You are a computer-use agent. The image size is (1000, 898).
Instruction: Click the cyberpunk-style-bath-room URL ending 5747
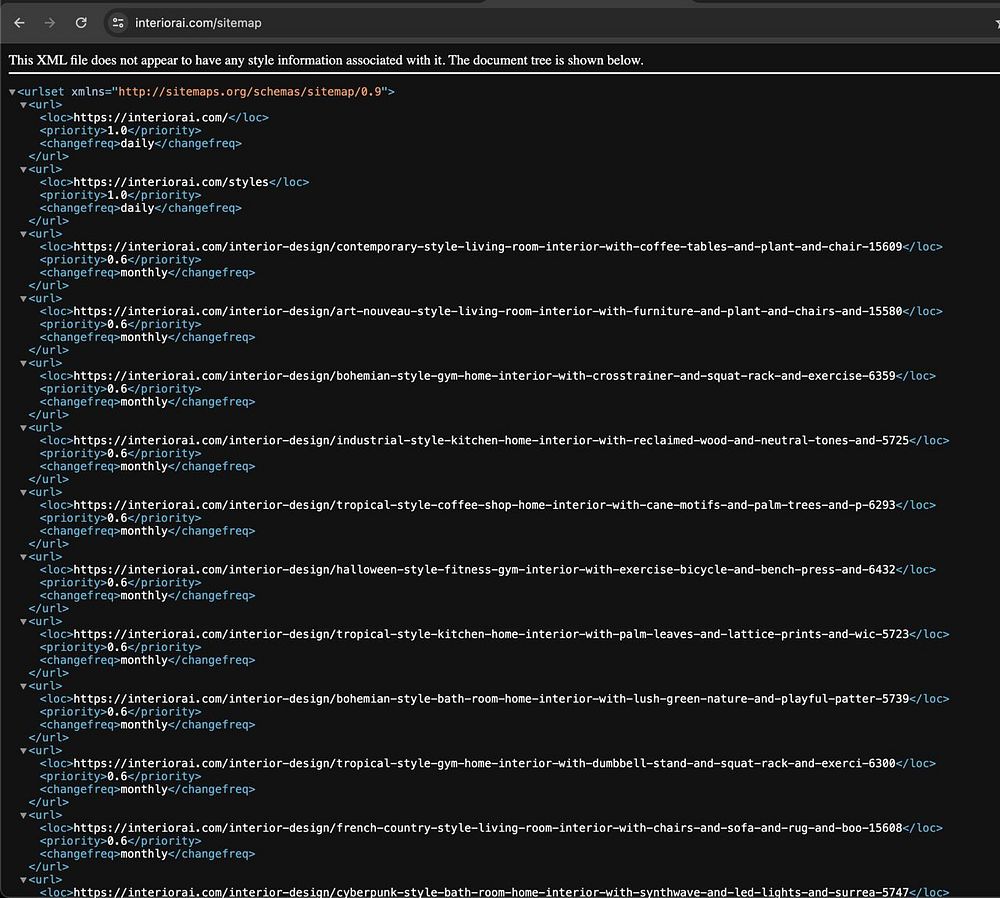[491, 892]
